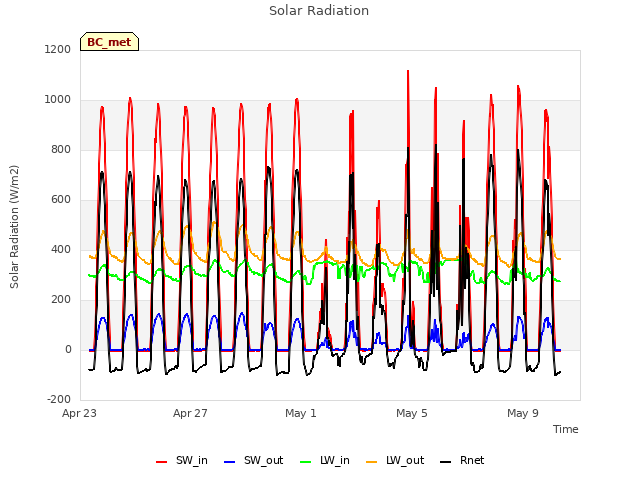640x480 pixels.
Task: Click the 0 y-axis tick label
Action: 68,350
